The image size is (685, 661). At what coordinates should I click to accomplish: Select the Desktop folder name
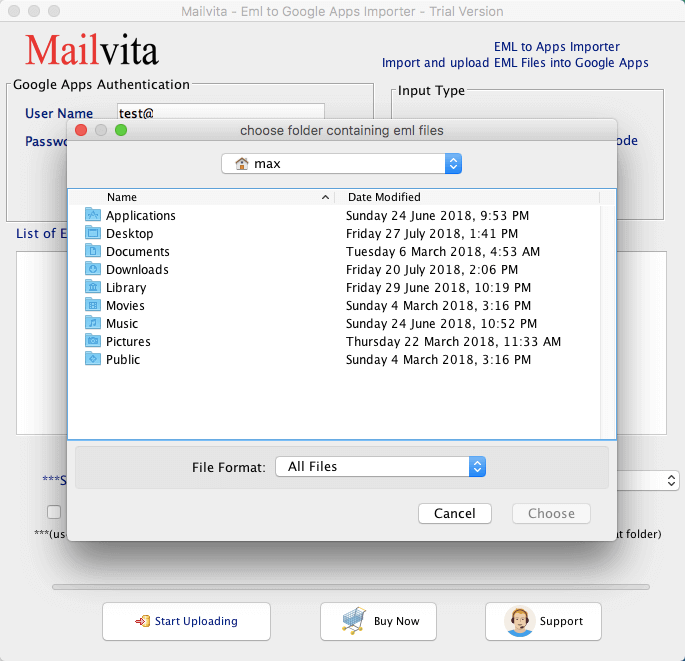tap(130, 233)
